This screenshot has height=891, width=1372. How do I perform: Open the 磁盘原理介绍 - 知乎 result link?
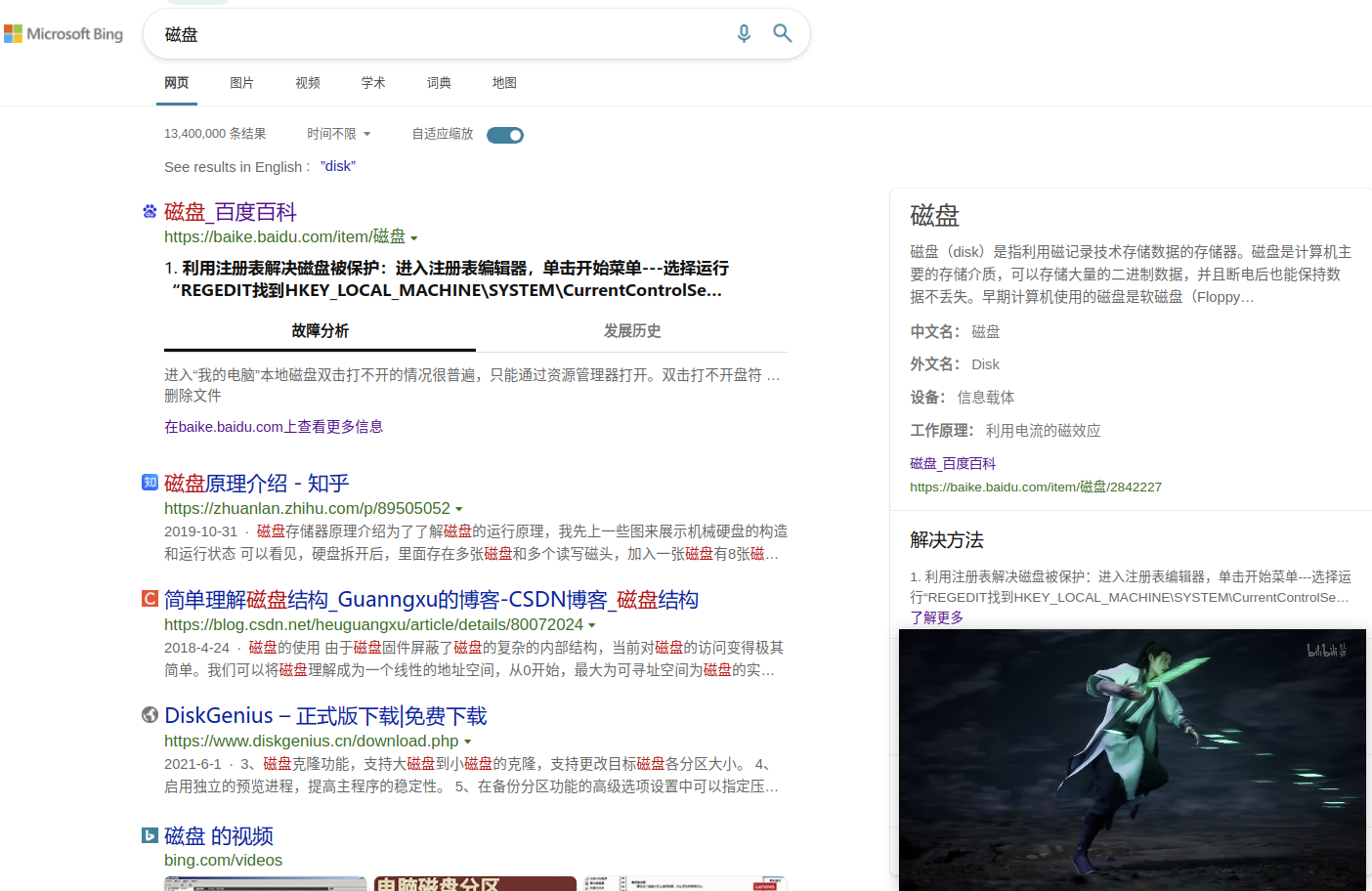pyautogui.click(x=256, y=484)
